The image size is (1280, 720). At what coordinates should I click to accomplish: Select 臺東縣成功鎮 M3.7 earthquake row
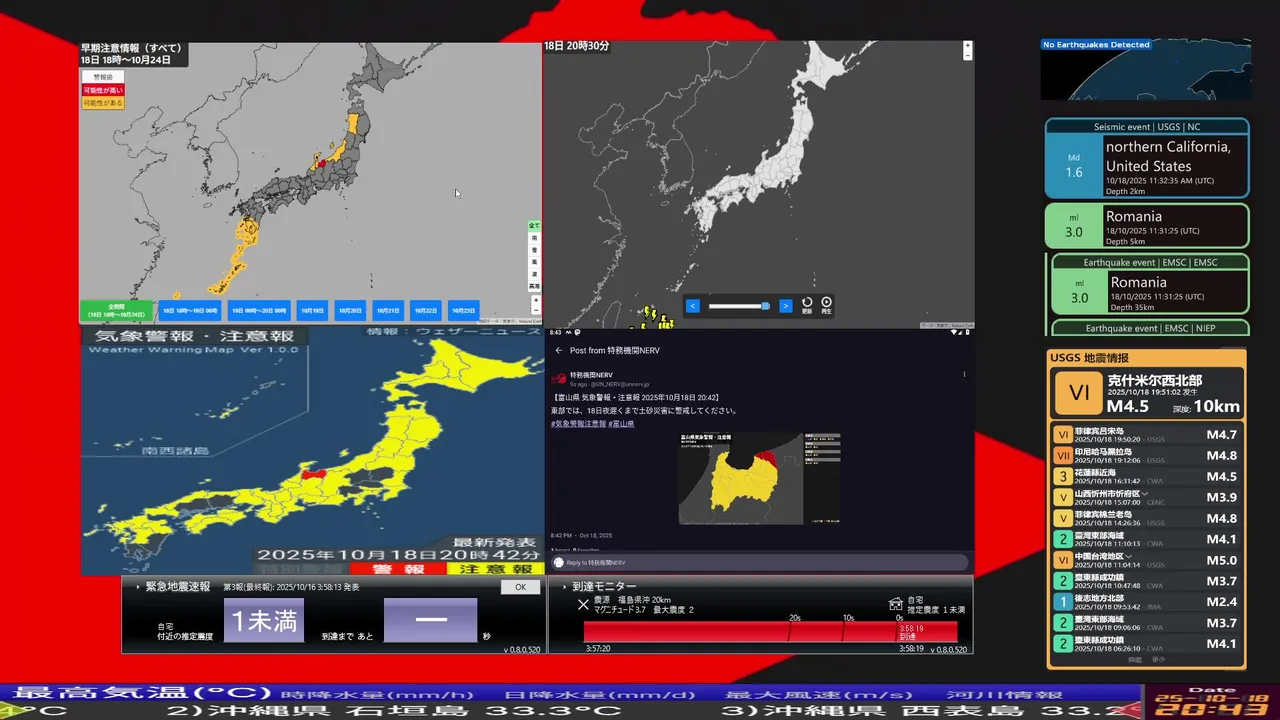[x=1148, y=581]
